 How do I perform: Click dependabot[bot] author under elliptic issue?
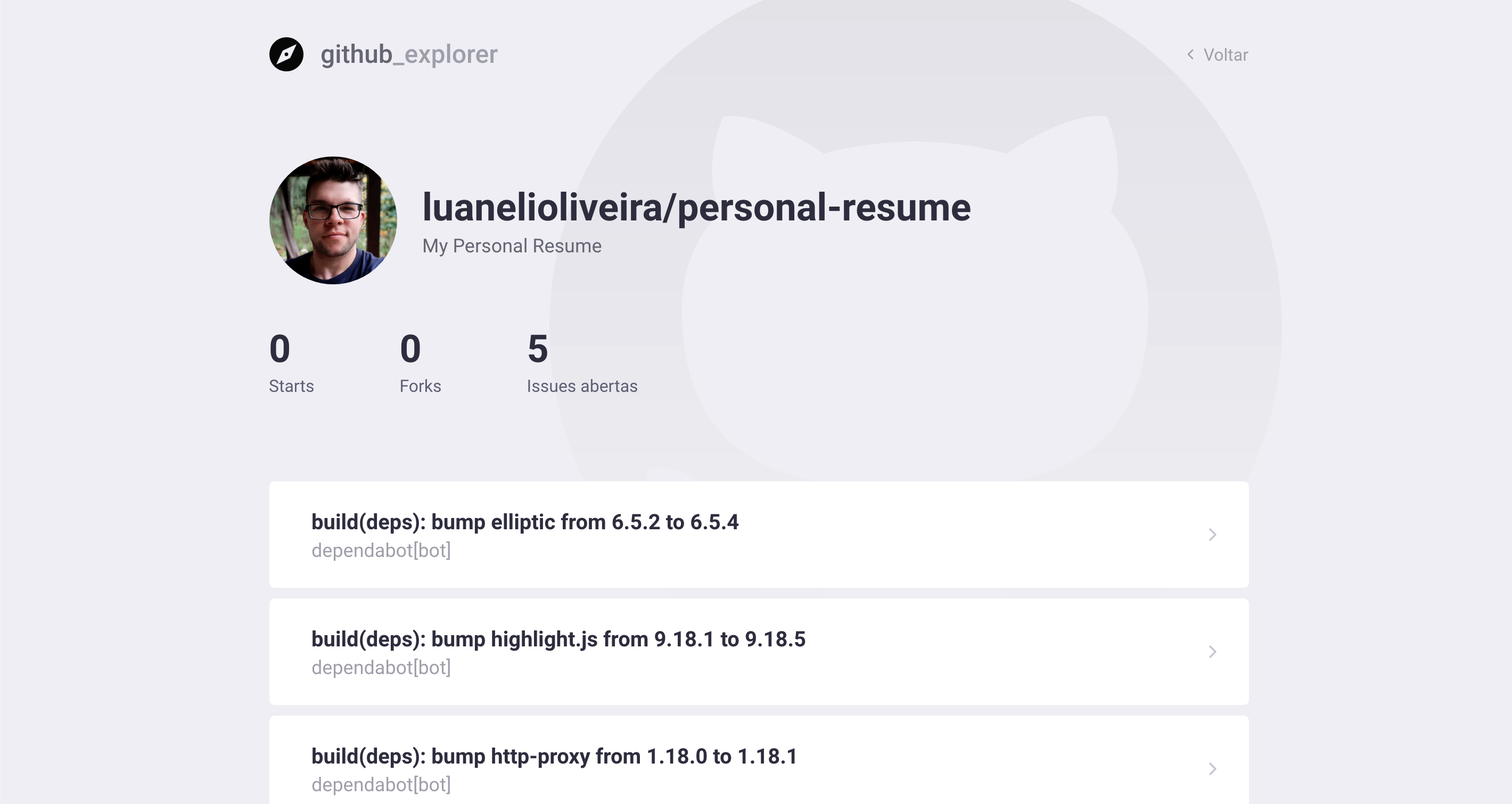pos(380,551)
